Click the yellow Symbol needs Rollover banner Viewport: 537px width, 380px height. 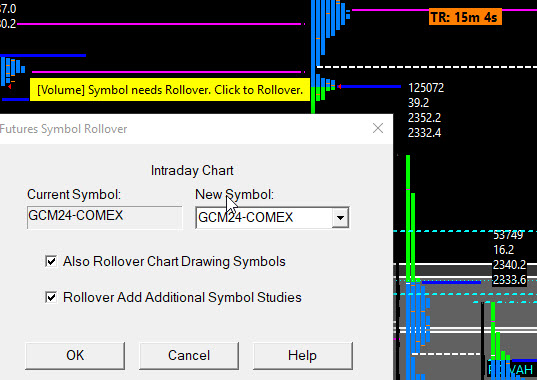[170, 90]
